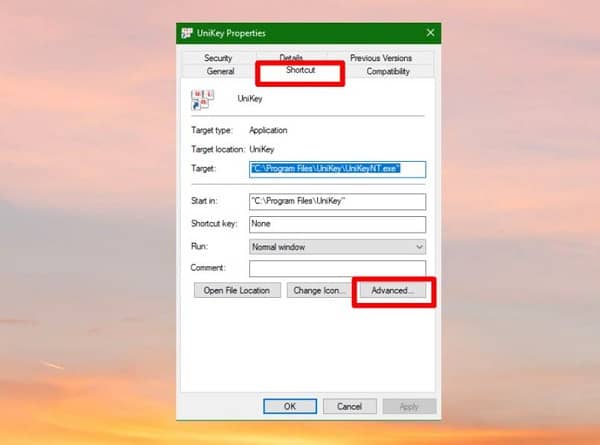
Task: Click the UniKey shortcut icon
Action: 202,99
